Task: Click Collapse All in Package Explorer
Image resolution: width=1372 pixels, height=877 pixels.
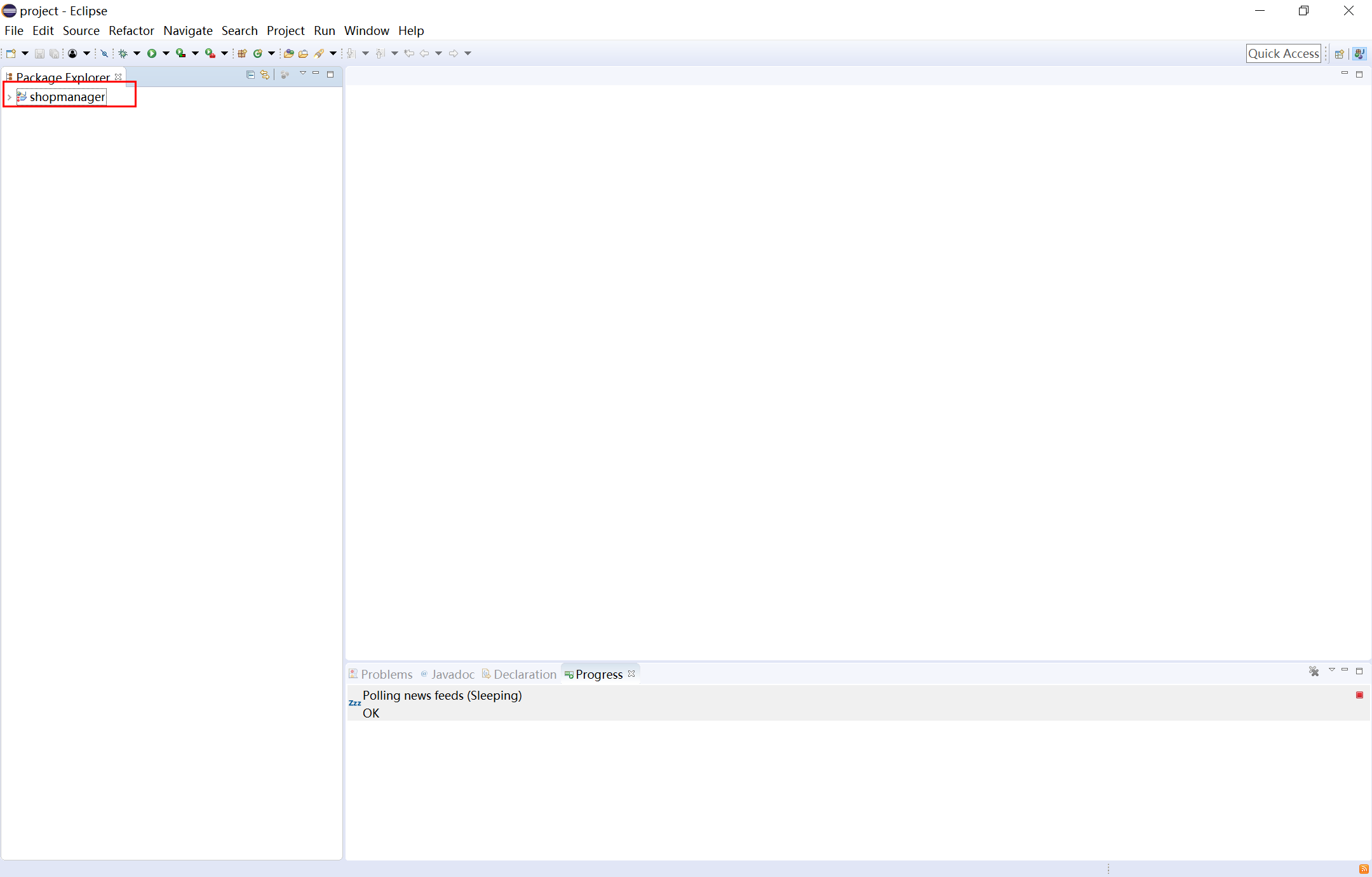Action: [250, 75]
